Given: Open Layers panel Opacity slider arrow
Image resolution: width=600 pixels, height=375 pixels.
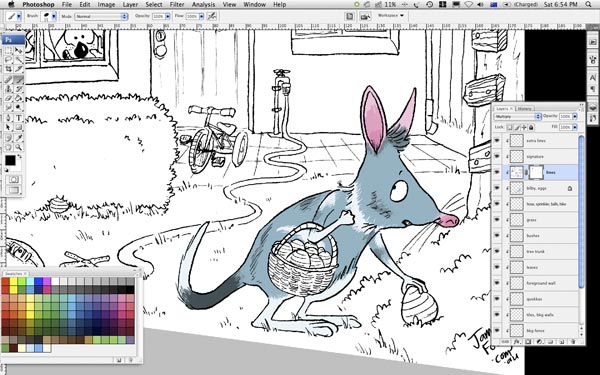Looking at the screenshot, I should tap(574, 116).
